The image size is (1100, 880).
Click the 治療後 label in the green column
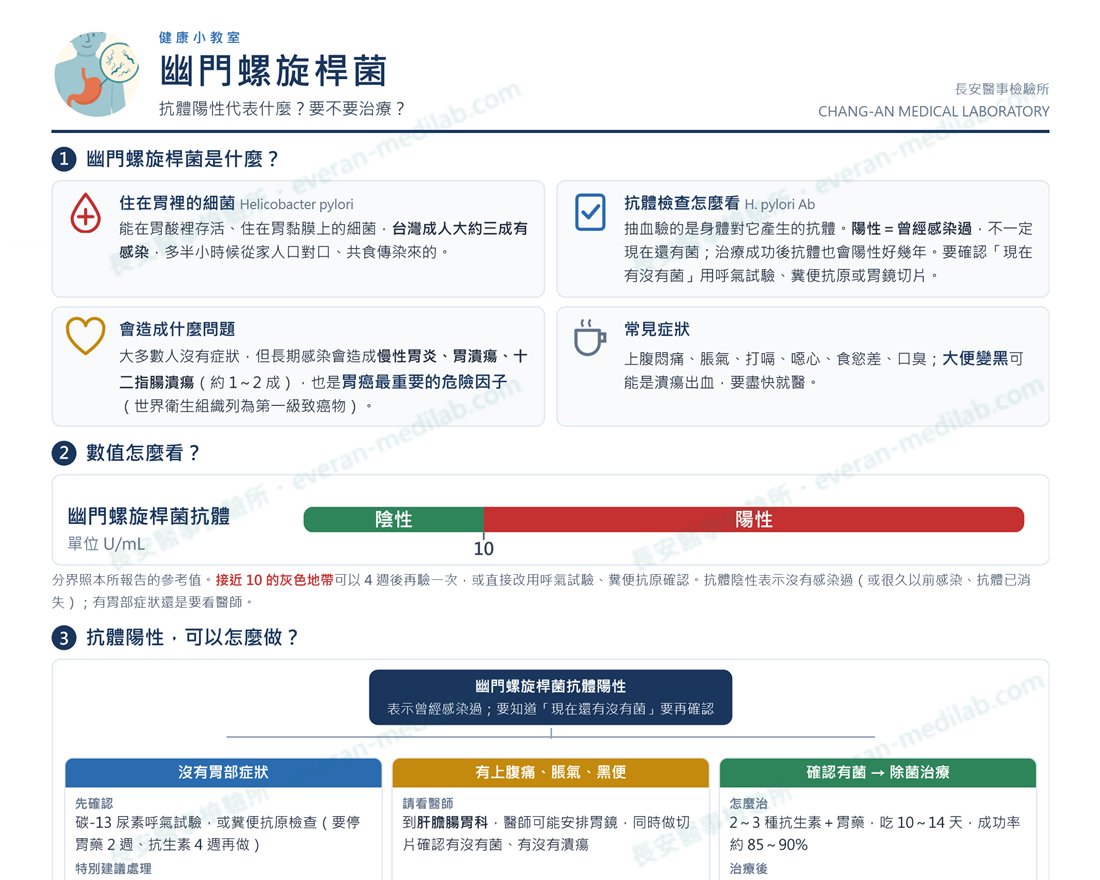pos(749,869)
